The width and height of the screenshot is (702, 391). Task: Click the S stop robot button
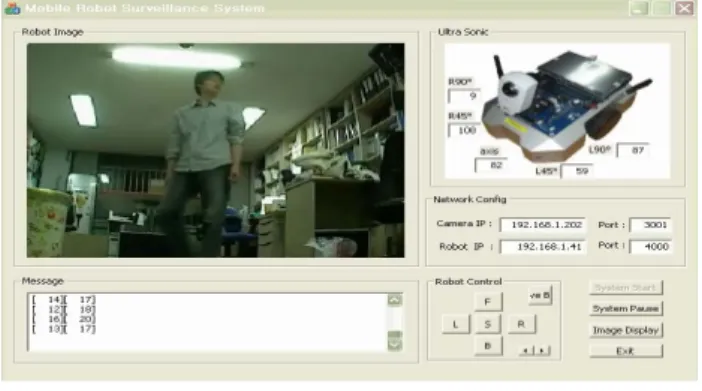click(x=488, y=324)
